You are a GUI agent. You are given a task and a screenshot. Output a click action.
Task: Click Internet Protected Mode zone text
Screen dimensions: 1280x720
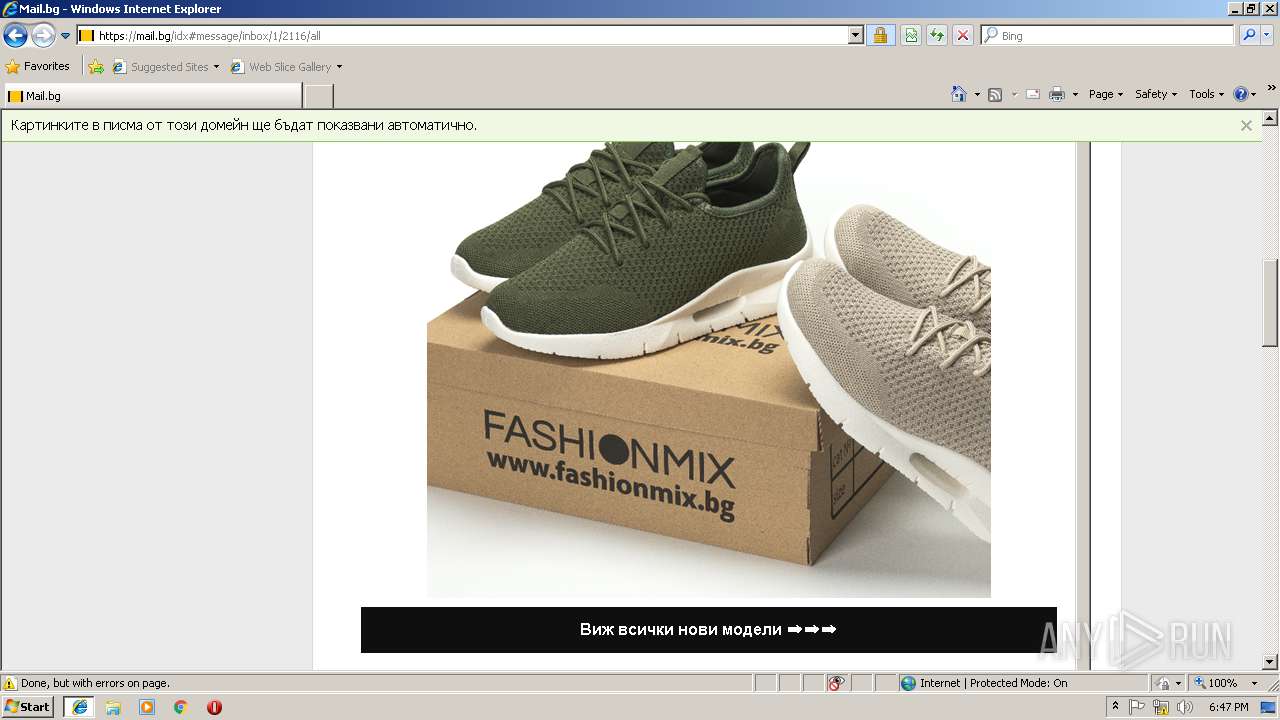[993, 684]
